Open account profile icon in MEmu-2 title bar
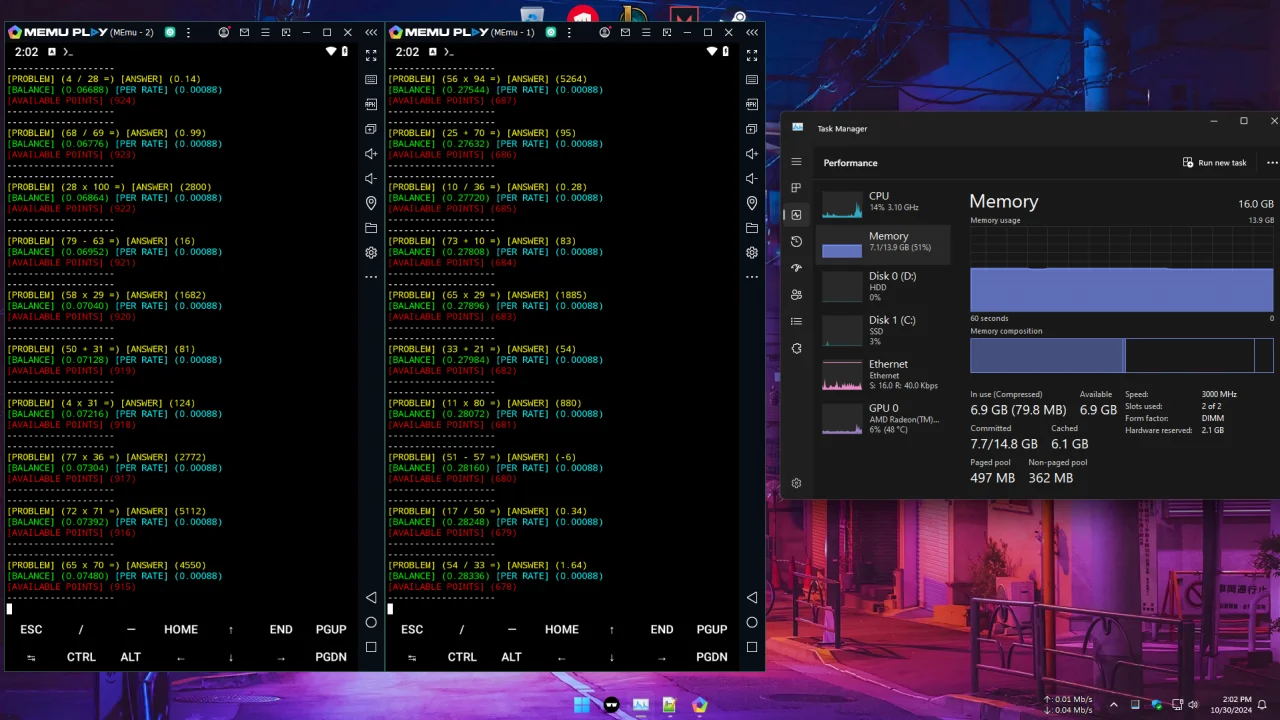1280x720 pixels. [224, 32]
